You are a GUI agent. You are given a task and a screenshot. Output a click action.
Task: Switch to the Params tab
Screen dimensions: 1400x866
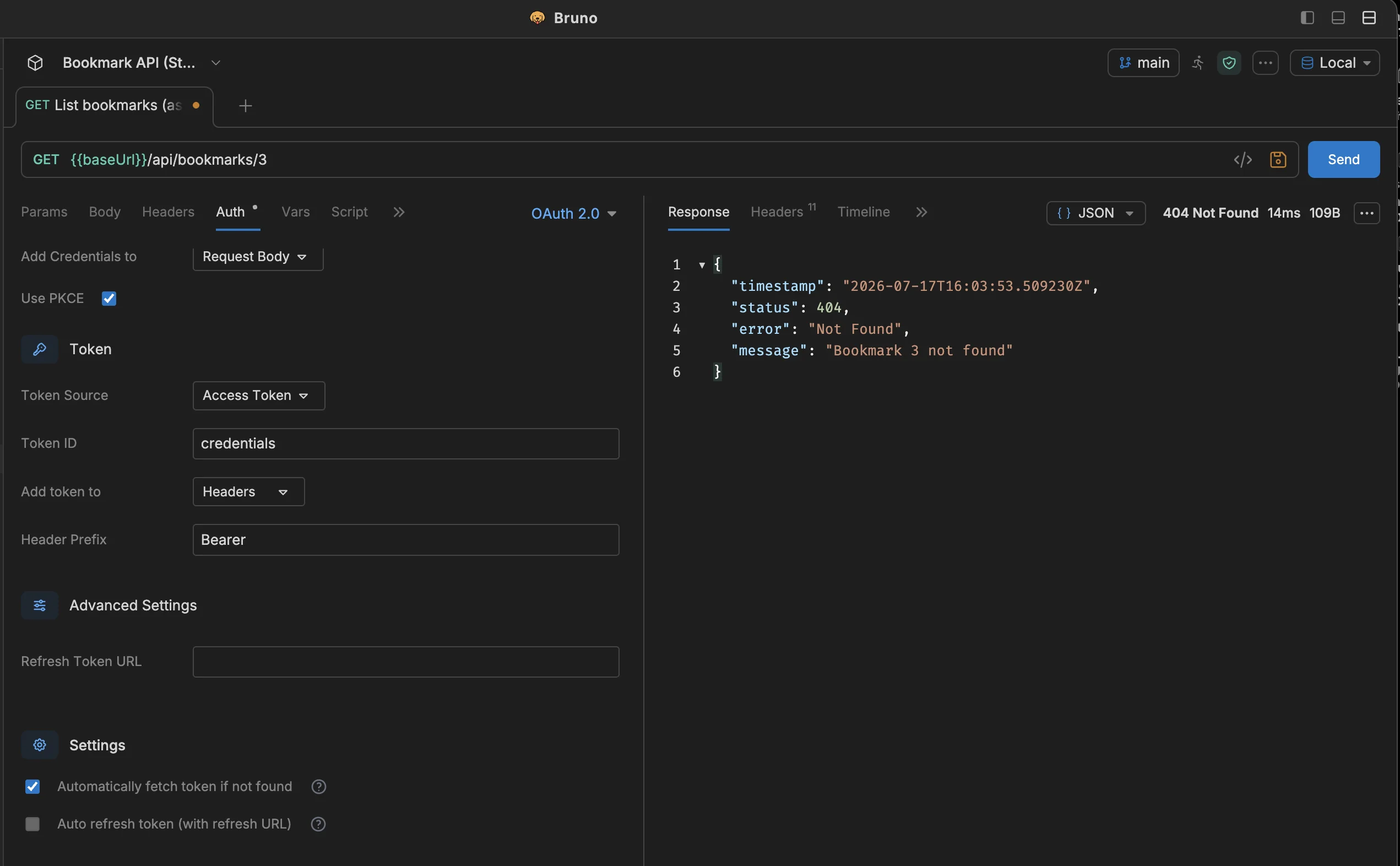(44, 212)
